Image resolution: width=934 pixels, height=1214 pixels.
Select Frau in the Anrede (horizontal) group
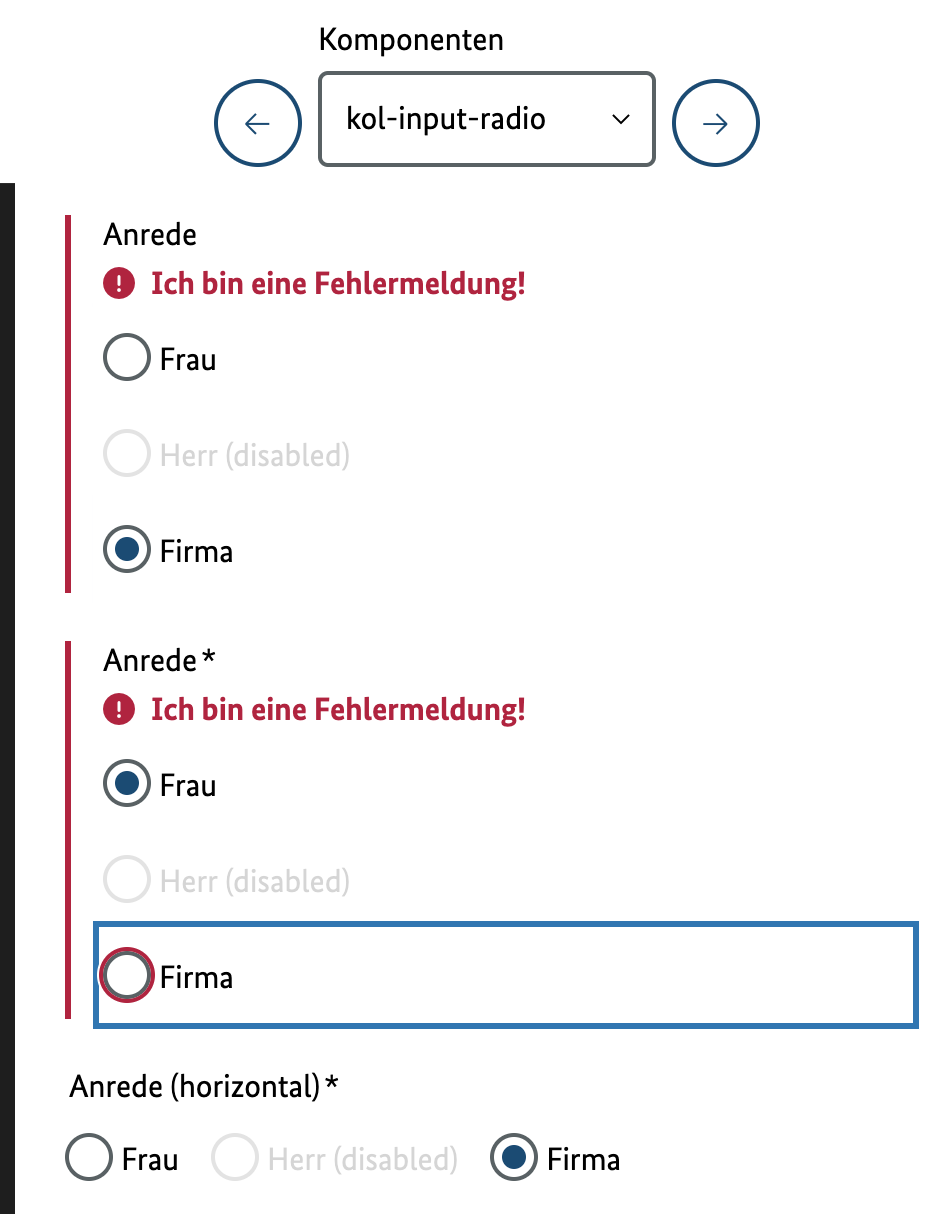(x=88, y=1157)
